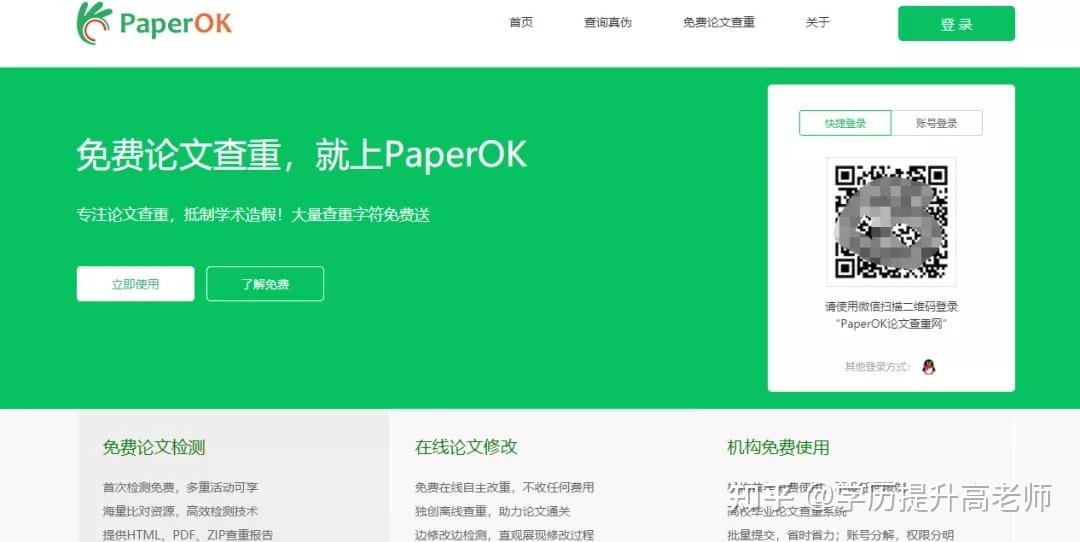Click the 立即使用 button

(136, 284)
